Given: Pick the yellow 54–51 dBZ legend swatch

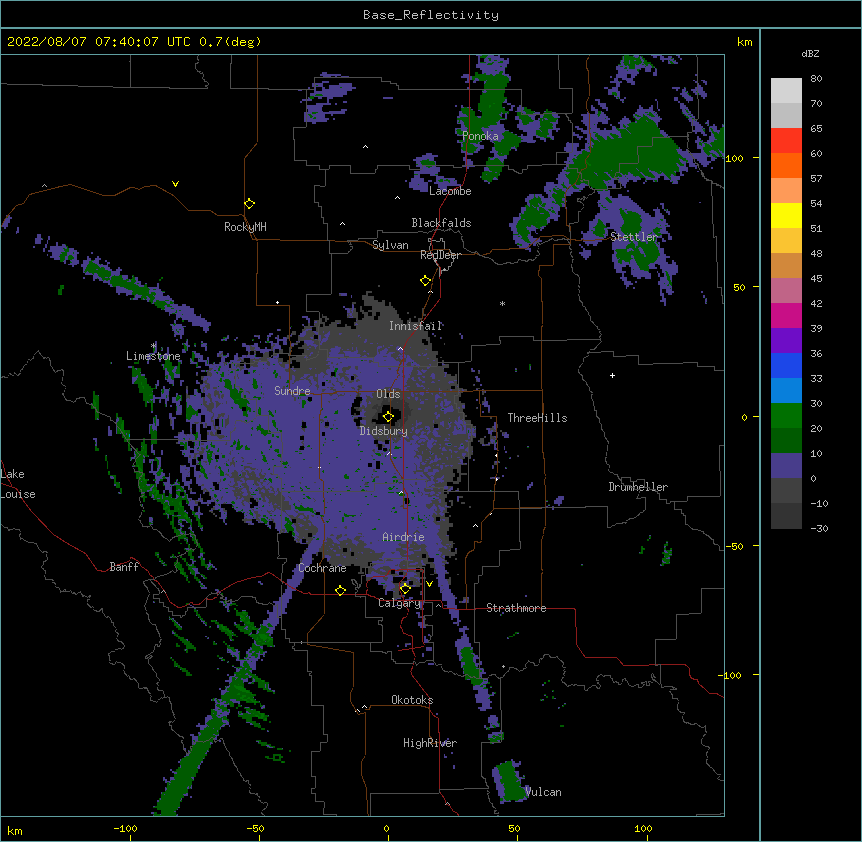Looking at the screenshot, I should click(786, 216).
